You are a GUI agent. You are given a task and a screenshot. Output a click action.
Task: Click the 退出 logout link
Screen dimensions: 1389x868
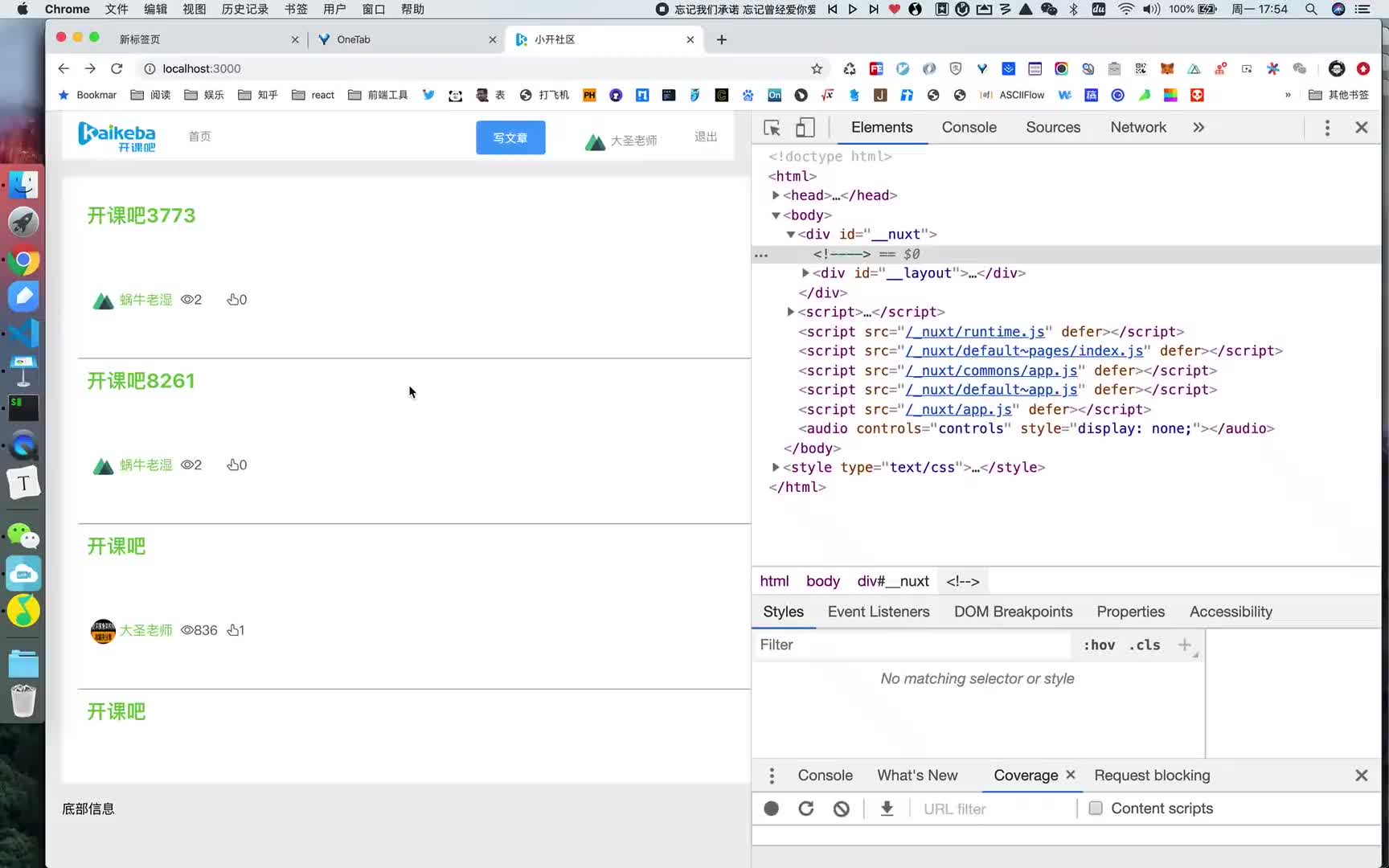click(x=706, y=137)
